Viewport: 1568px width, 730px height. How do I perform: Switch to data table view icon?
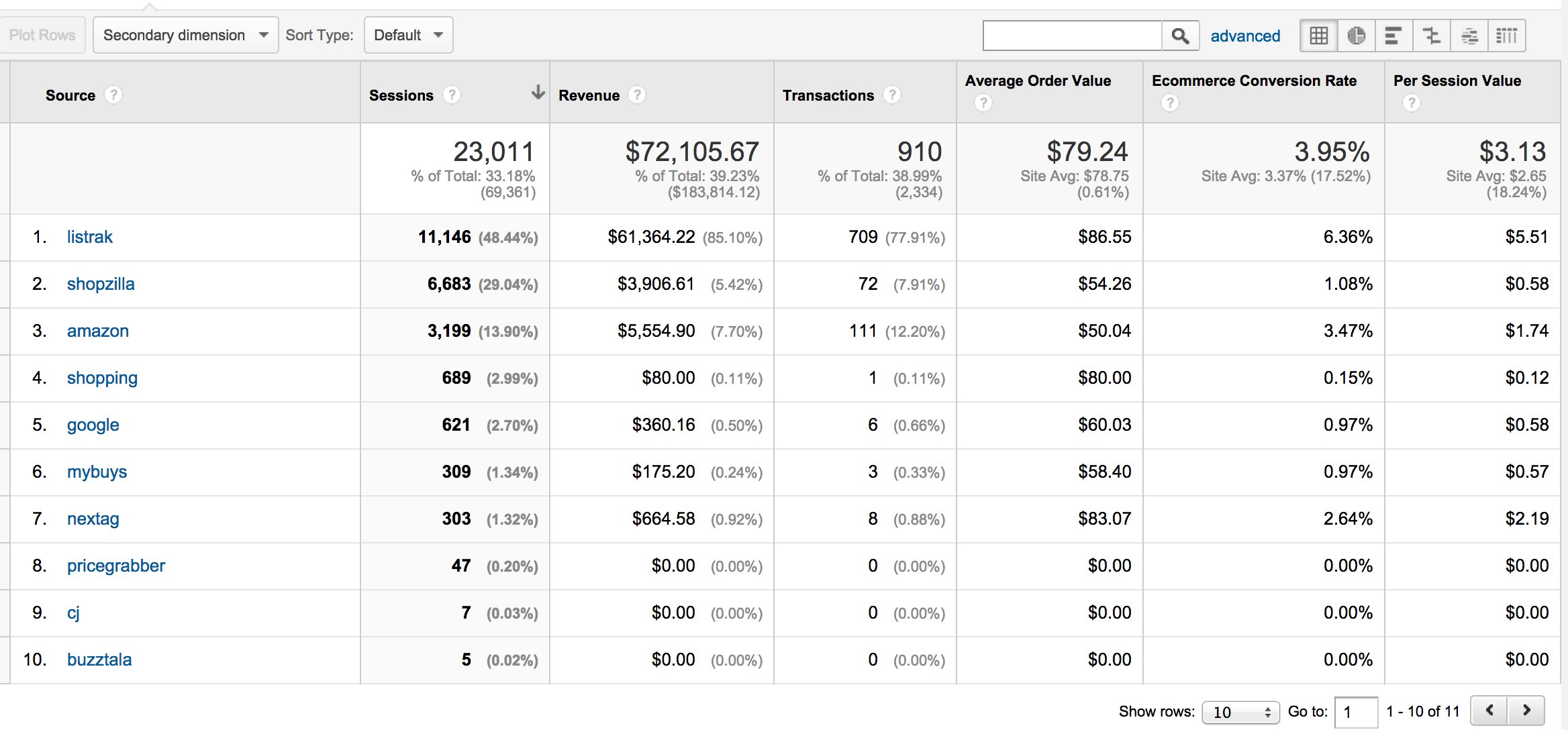pyautogui.click(x=1318, y=36)
